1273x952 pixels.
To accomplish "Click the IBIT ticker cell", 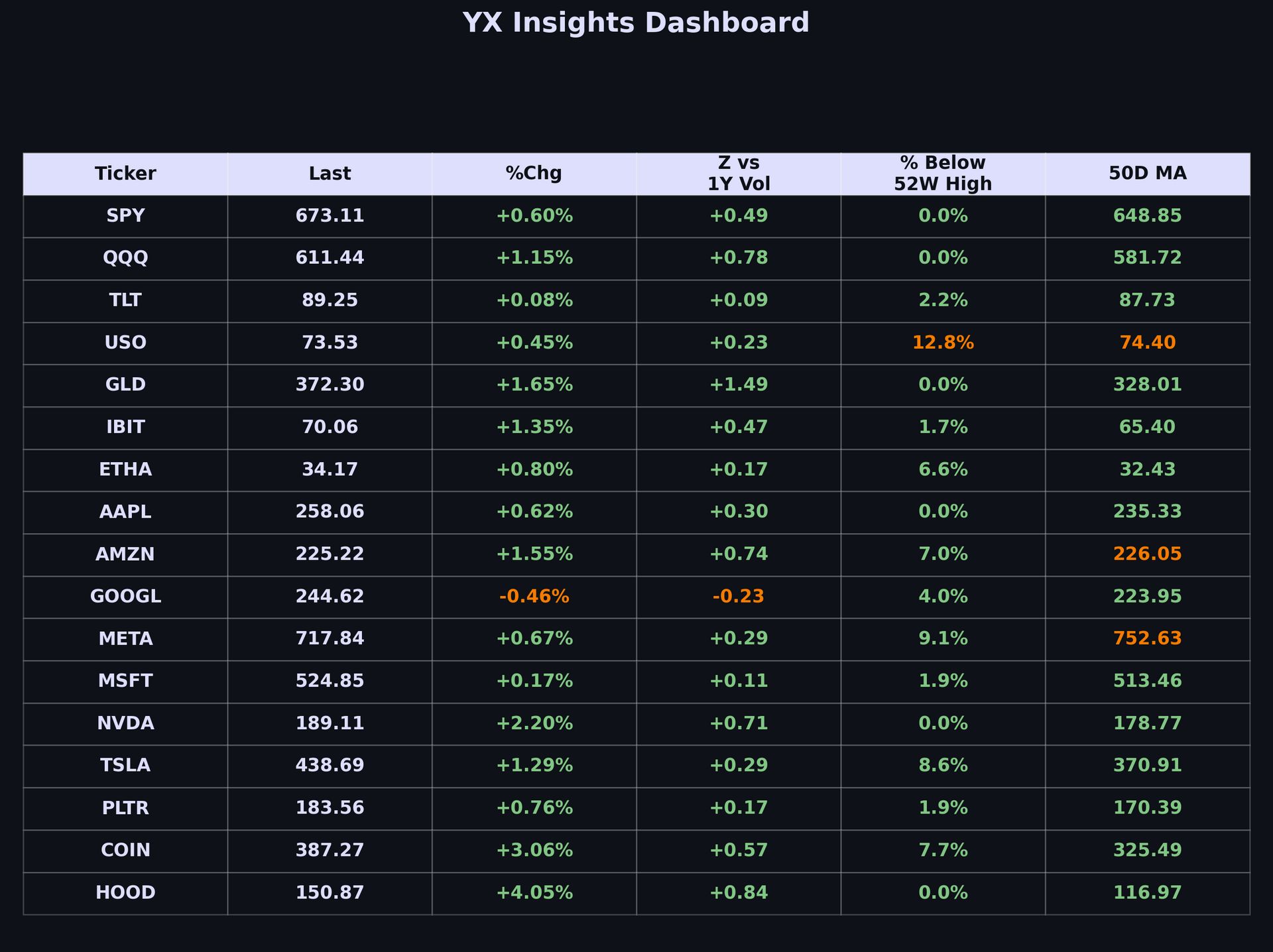I will coord(125,428).
